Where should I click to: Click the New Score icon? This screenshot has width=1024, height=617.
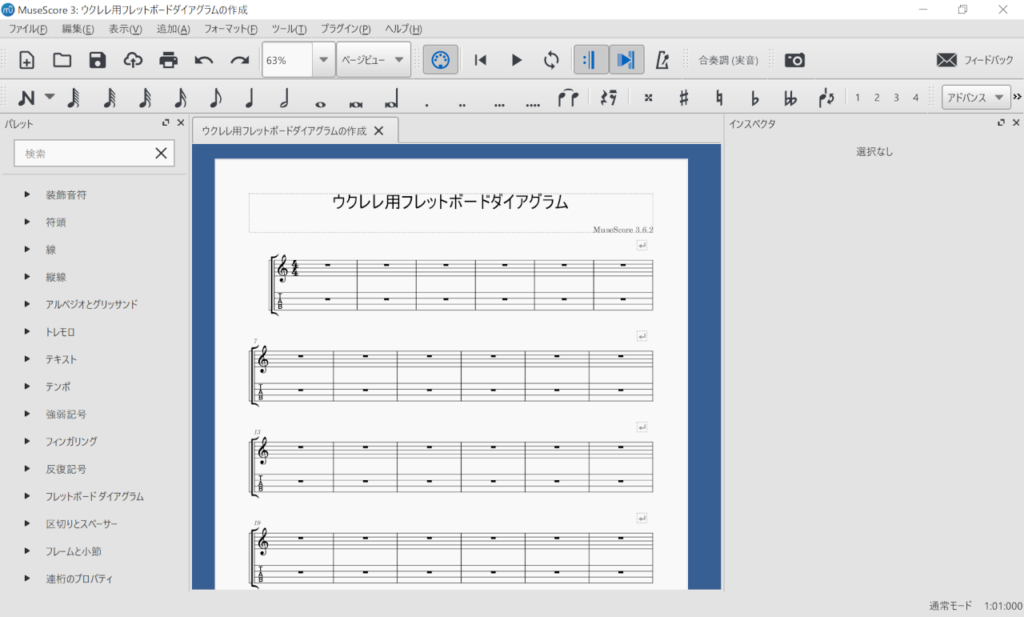point(27,60)
